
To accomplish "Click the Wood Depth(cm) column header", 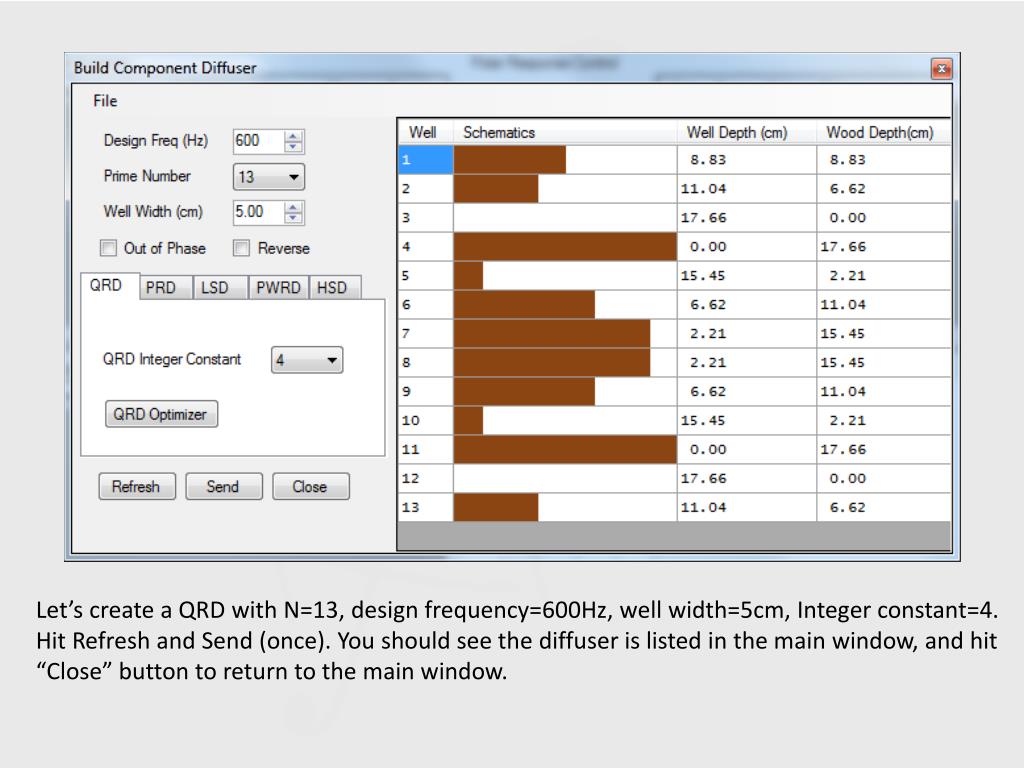I will (883, 133).
